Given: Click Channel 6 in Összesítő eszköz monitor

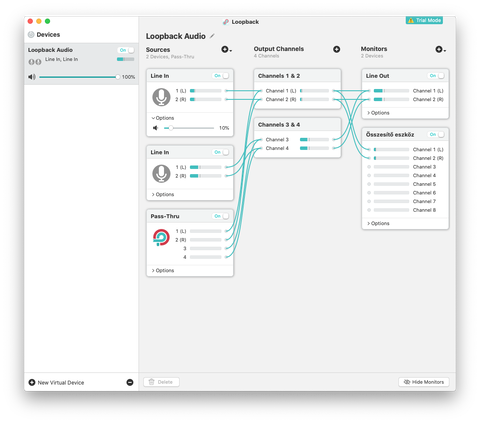Looking at the screenshot, I should point(424,193).
